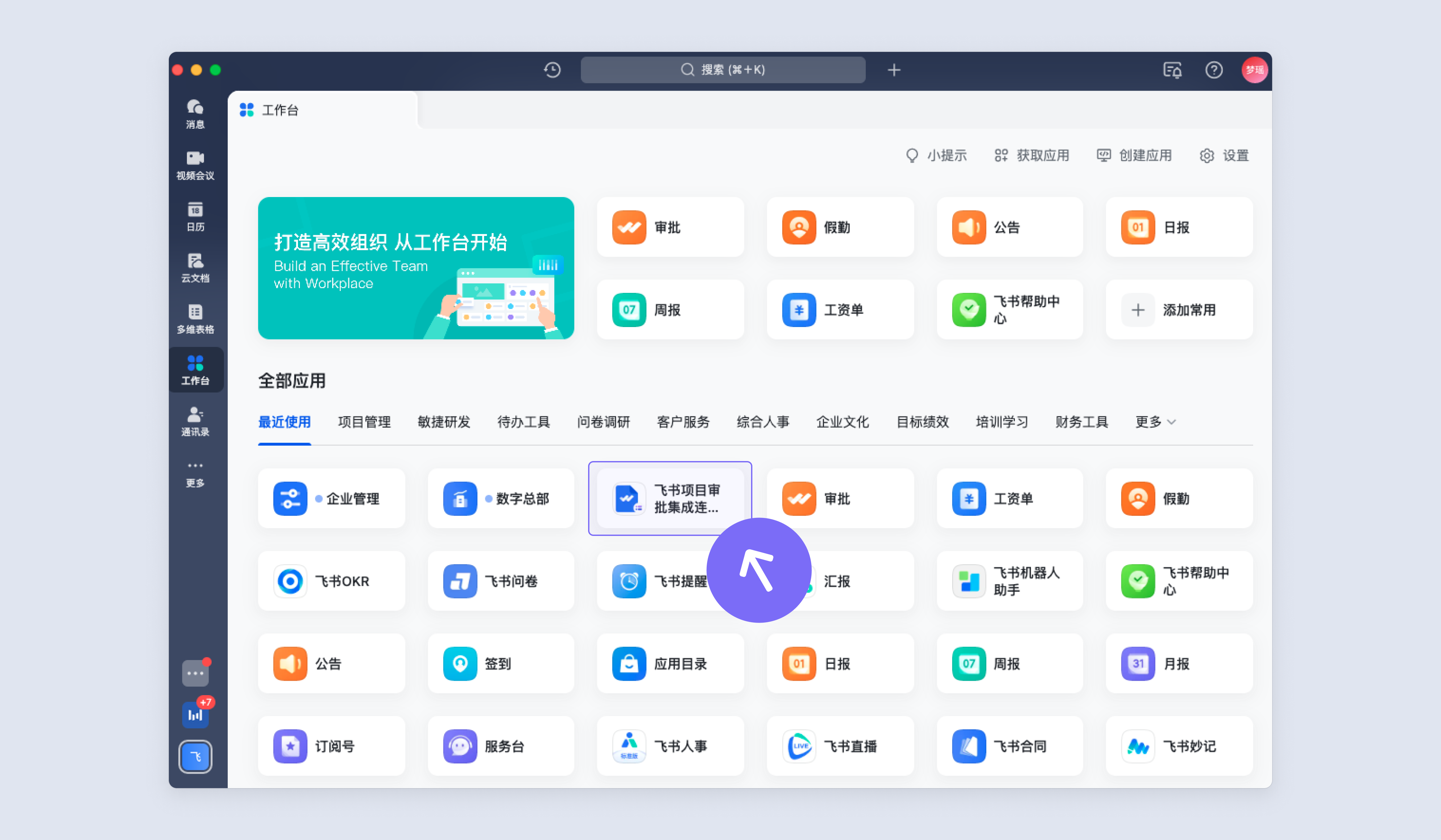
Task: Open 公告 in frequently used apps
Action: click(x=1010, y=227)
